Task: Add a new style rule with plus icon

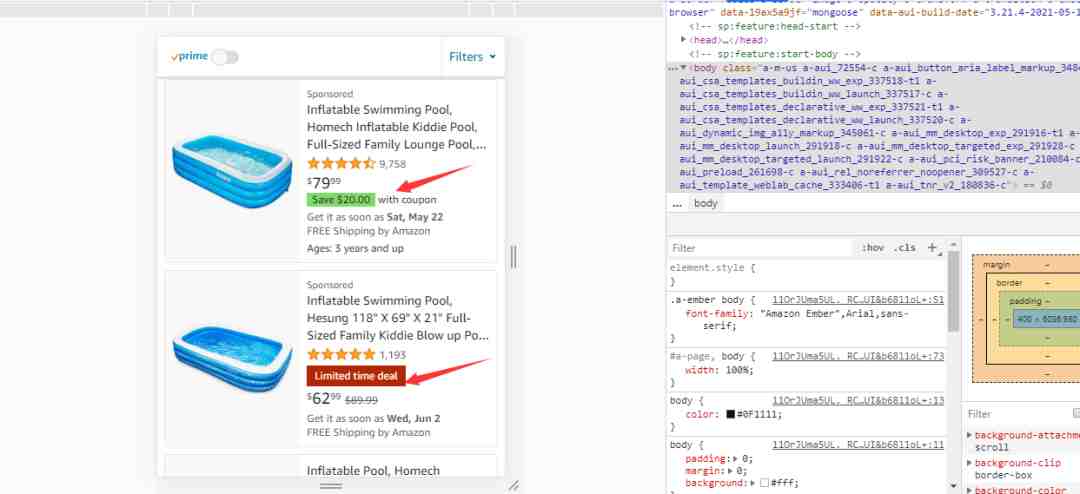Action: pos(932,247)
